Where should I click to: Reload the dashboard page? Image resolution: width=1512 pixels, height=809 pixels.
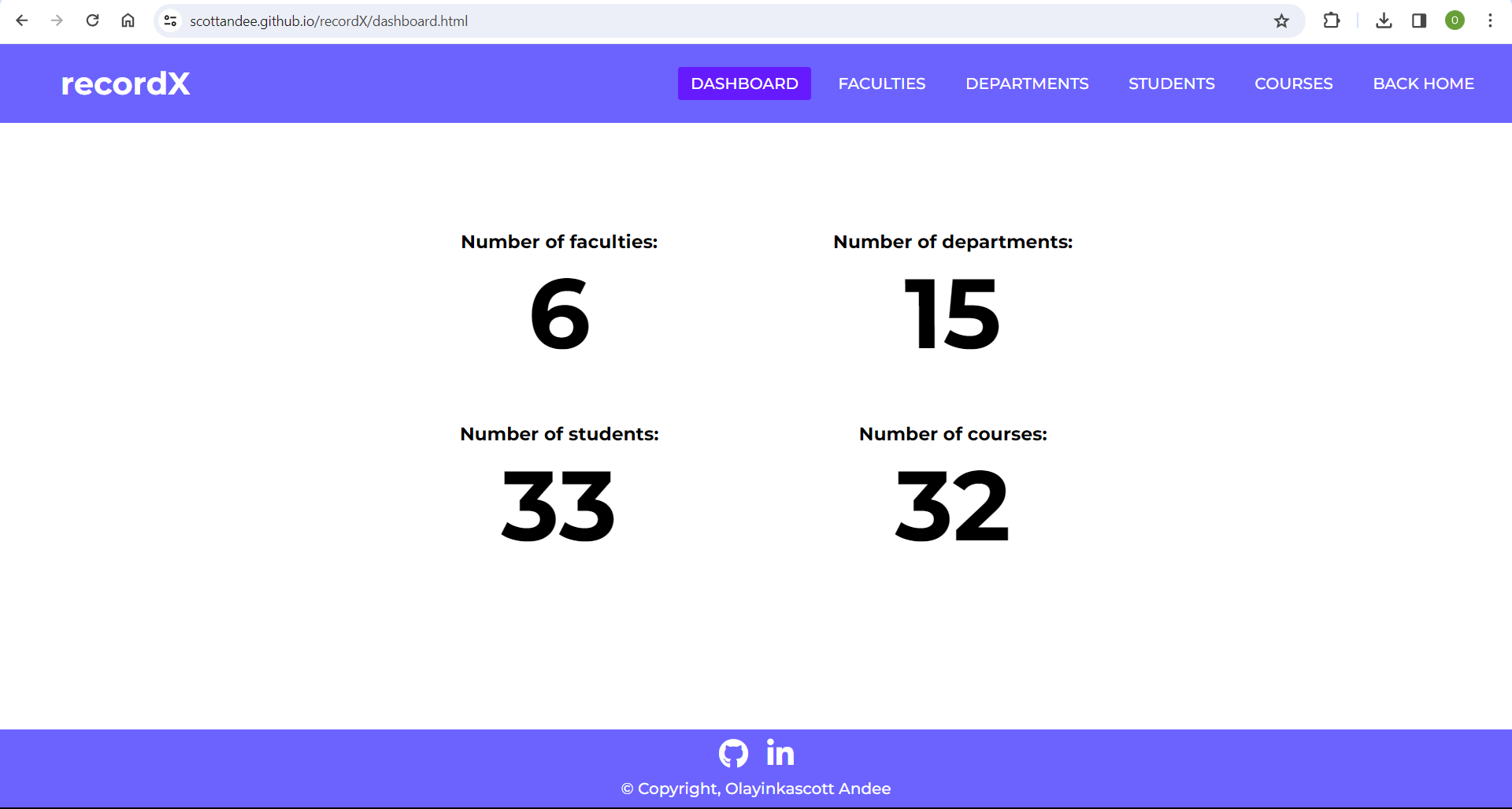92,20
